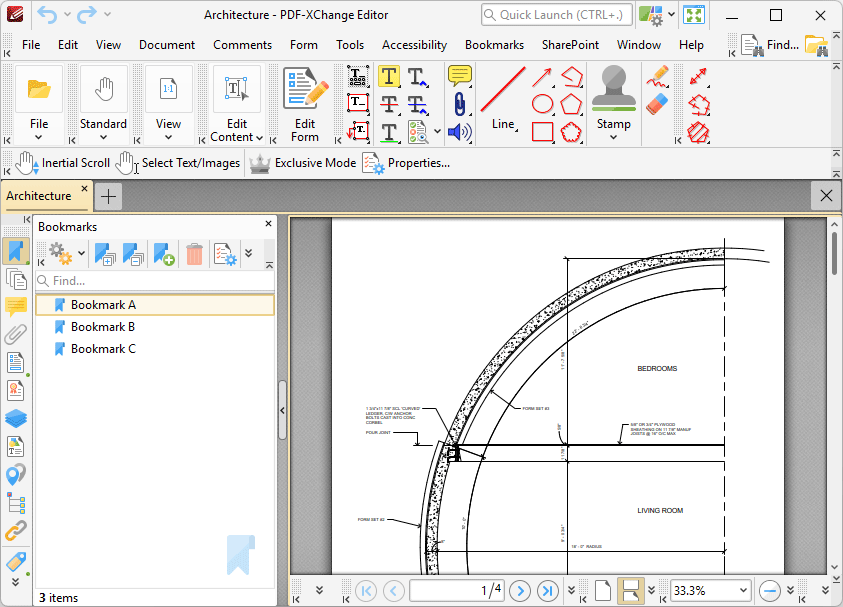Open the Comments menu
Image resolution: width=843 pixels, height=607 pixels.
point(242,45)
